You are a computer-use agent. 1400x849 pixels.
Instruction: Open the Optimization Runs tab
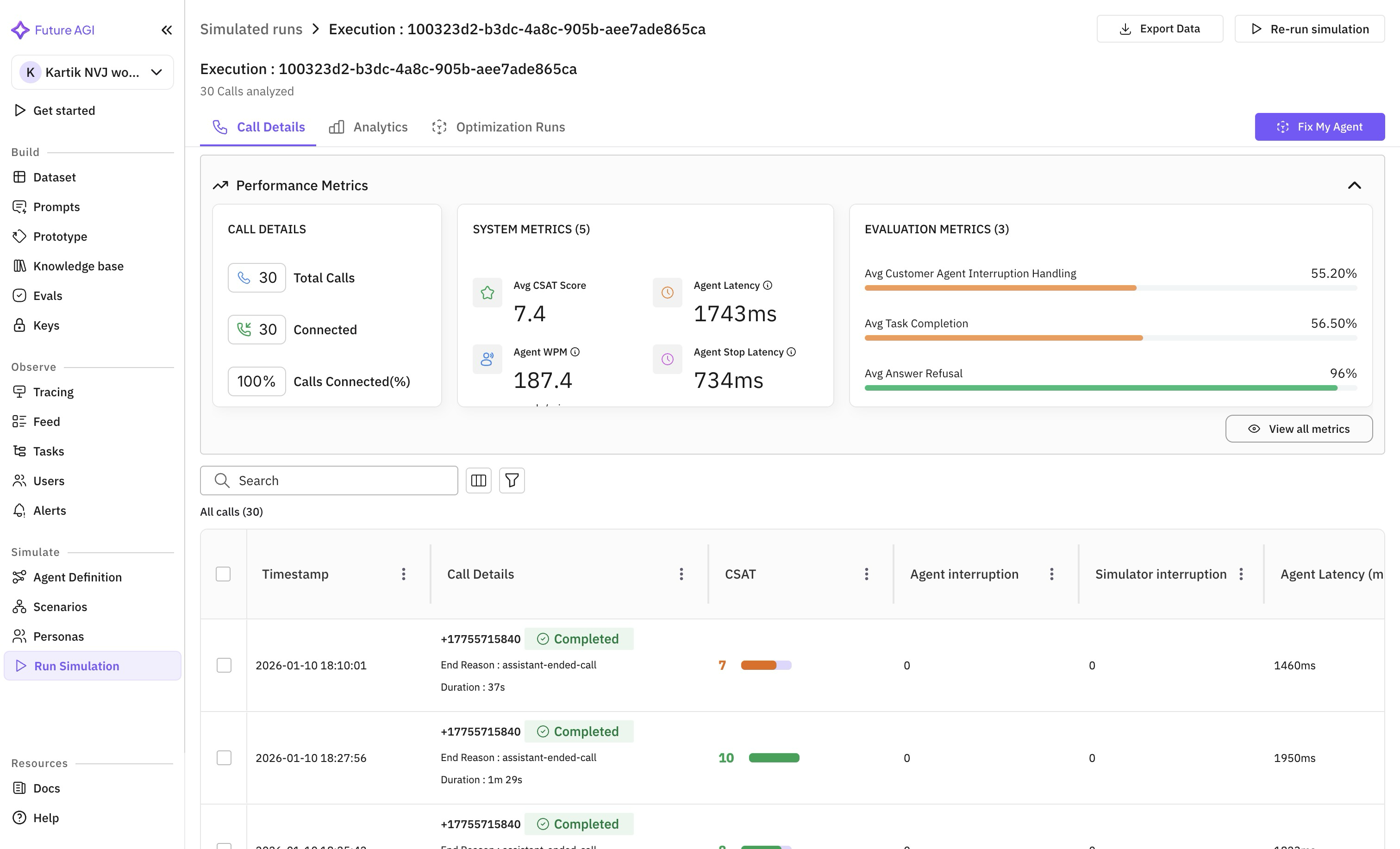tap(498, 127)
